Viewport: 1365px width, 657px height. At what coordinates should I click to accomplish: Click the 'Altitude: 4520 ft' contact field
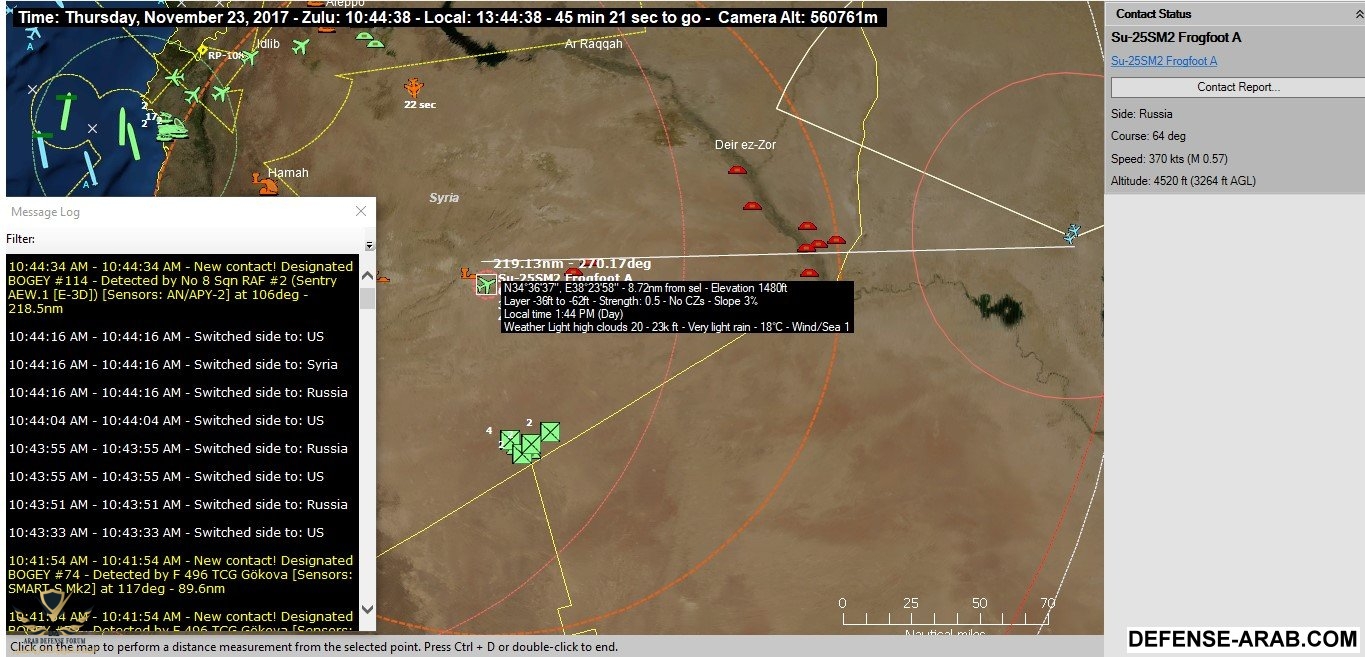point(1183,181)
